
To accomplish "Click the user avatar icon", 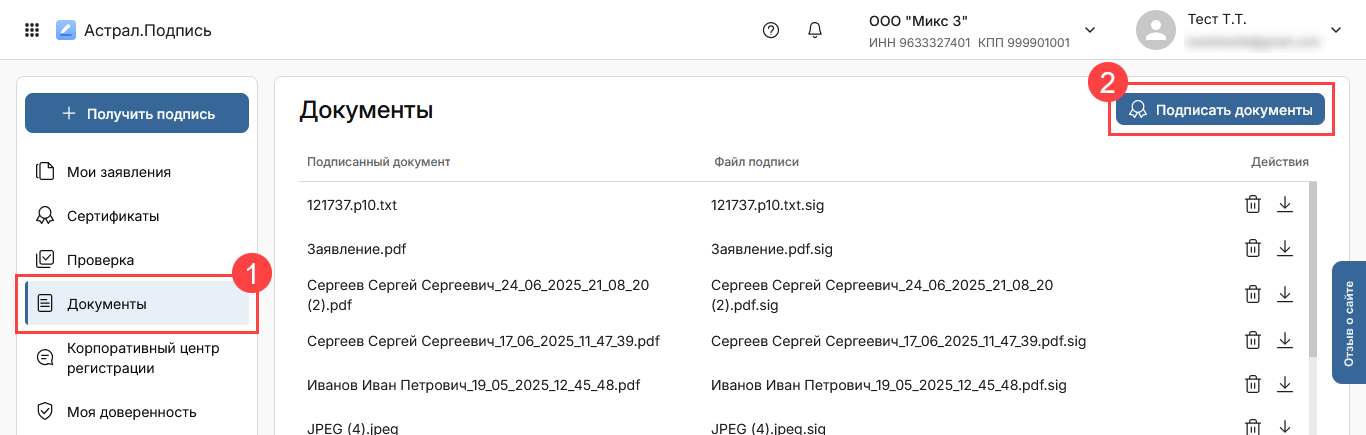I will point(1156,30).
